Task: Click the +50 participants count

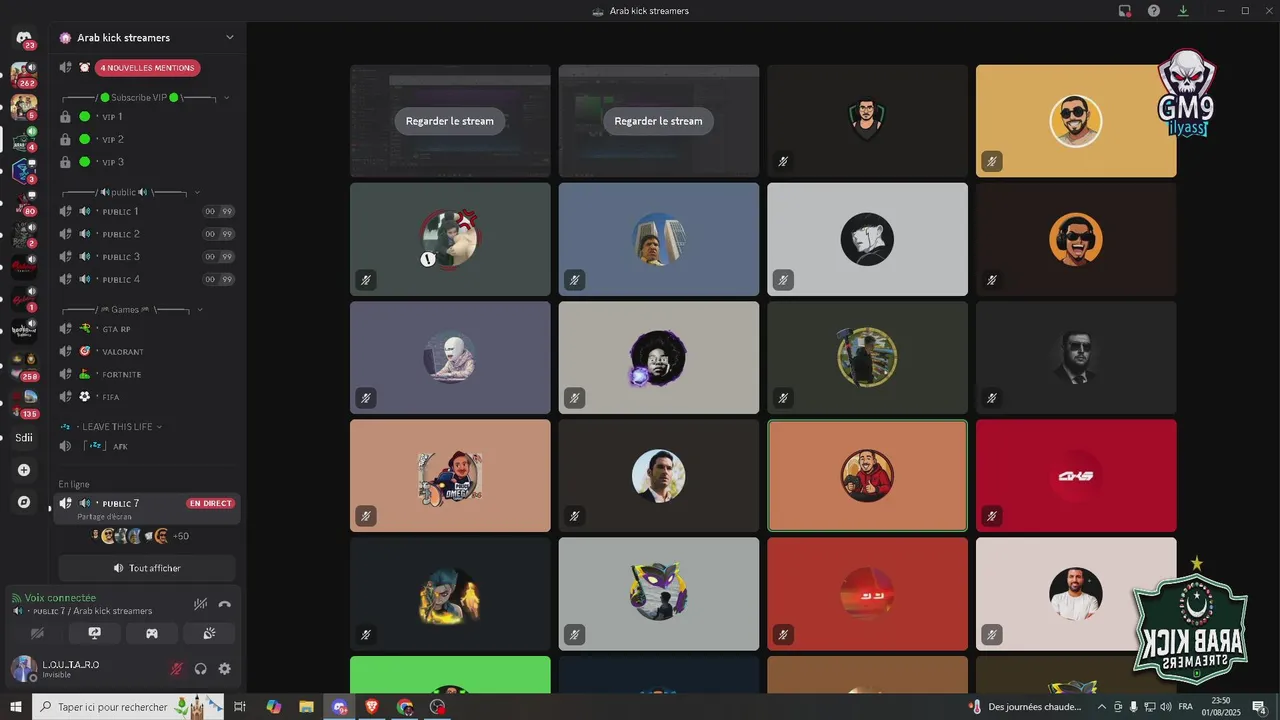Action: pos(181,536)
